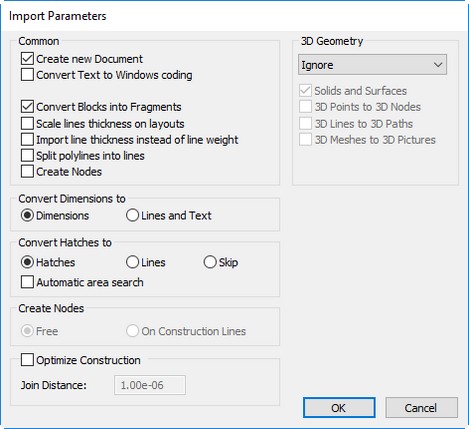Uncheck Create new Document checkbox
Screen dimensions: 469x429
point(27,59)
